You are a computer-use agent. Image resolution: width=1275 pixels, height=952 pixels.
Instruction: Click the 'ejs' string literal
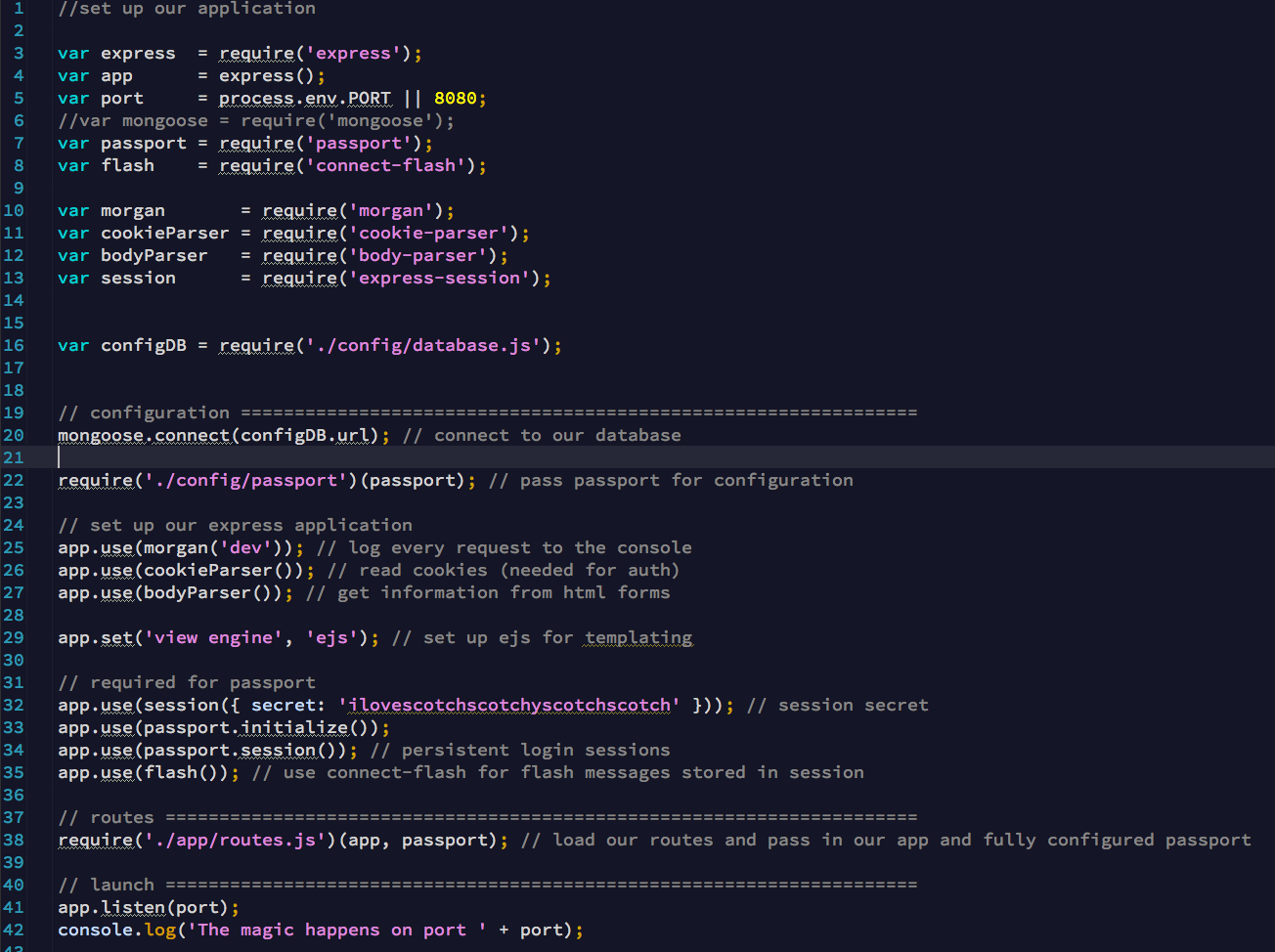331,637
